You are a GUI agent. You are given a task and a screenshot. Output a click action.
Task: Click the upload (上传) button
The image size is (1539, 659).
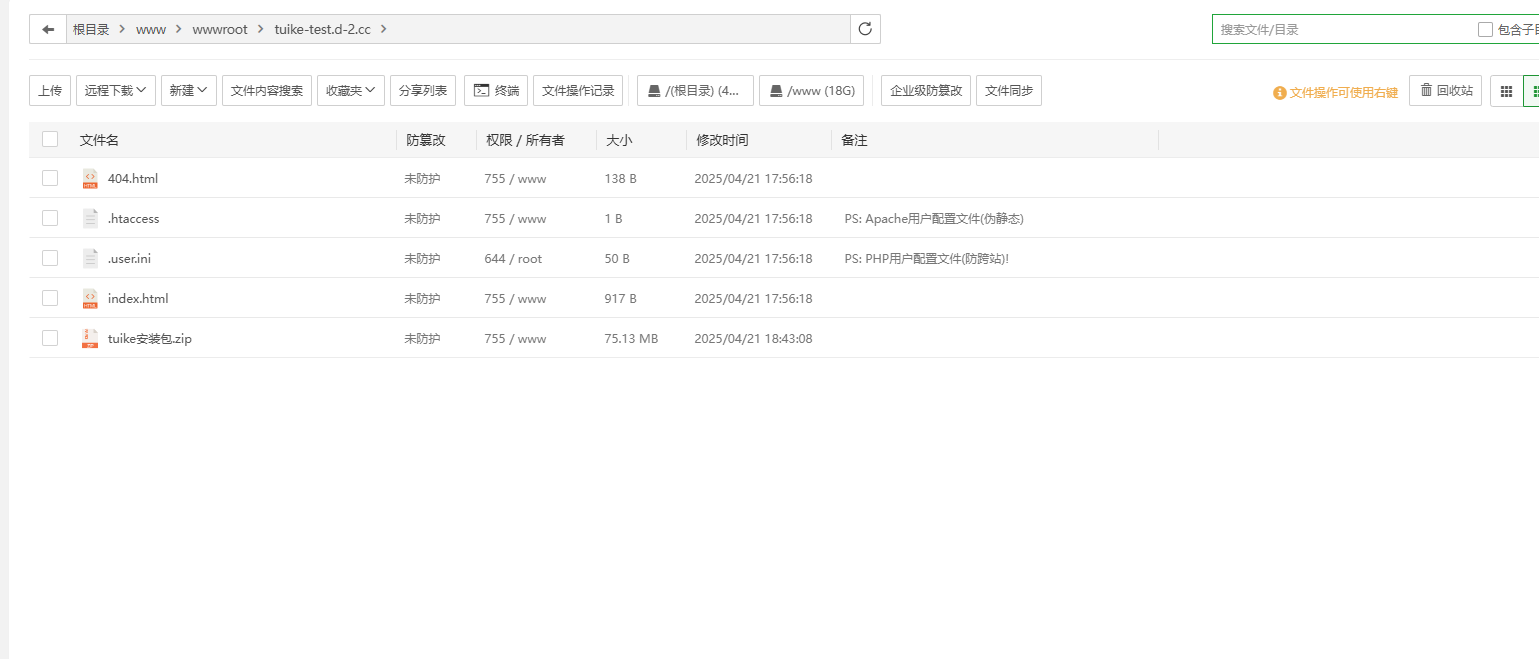[50, 91]
